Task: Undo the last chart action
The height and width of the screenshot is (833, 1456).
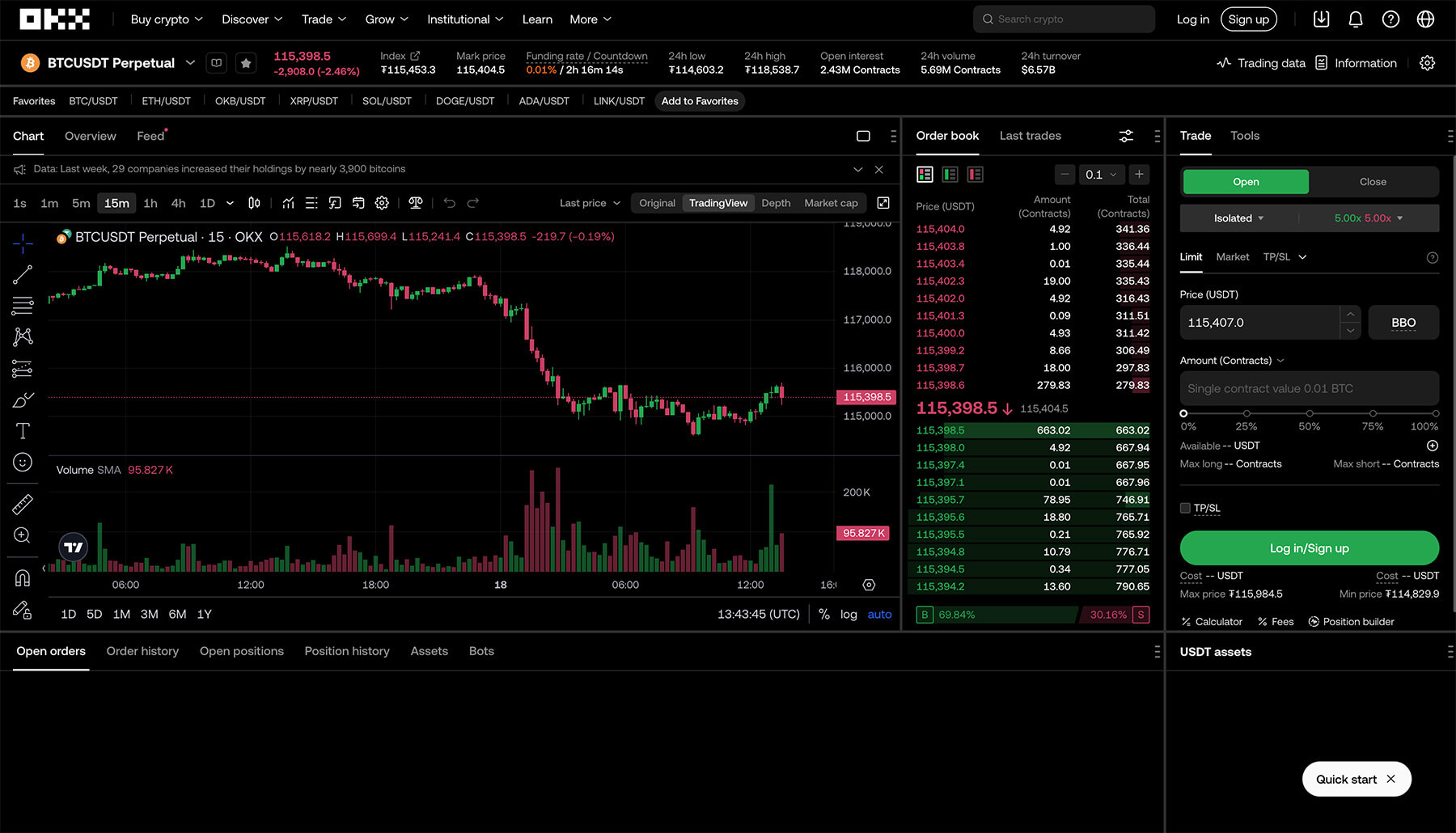Action: click(450, 203)
